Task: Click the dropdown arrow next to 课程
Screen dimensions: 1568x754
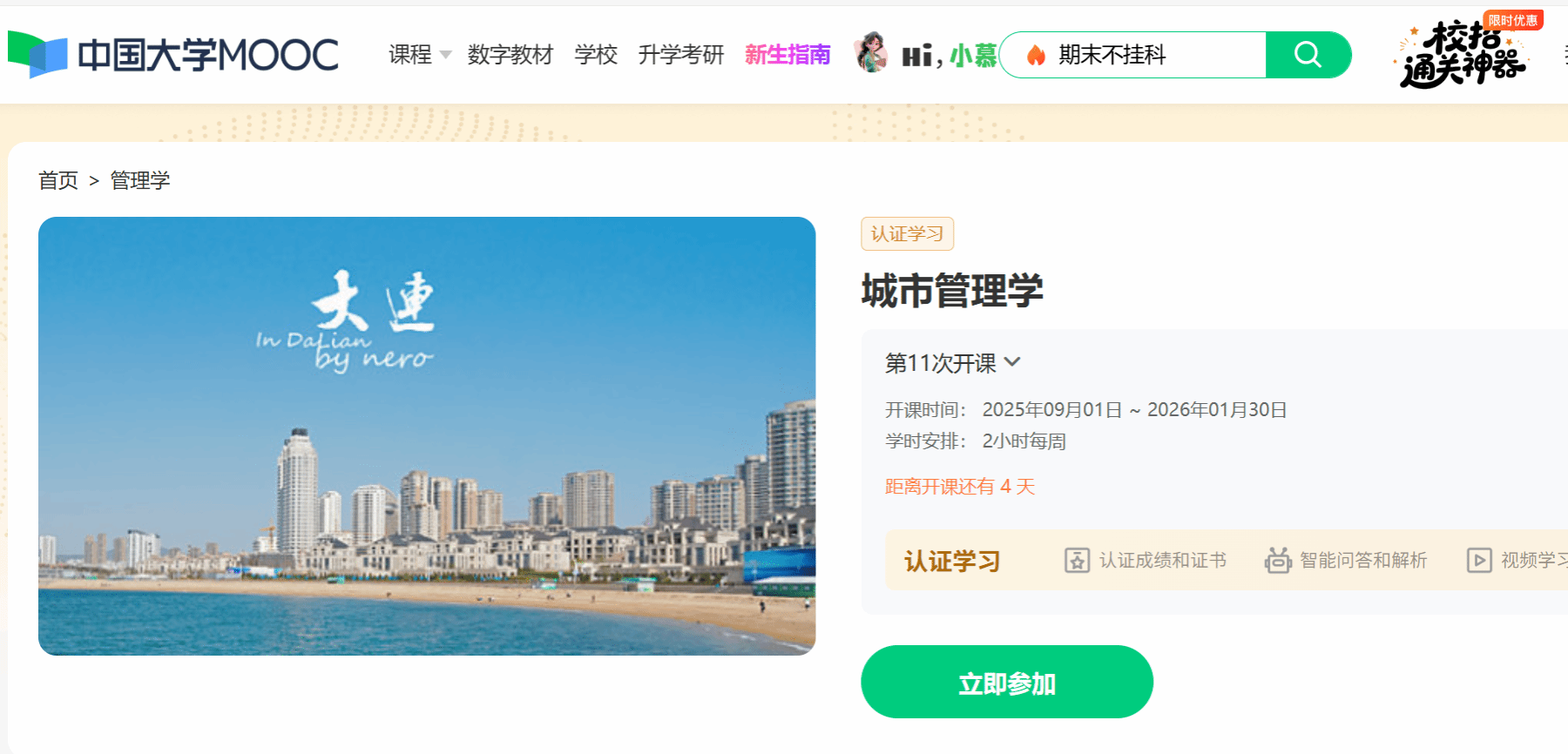Action: (x=446, y=55)
